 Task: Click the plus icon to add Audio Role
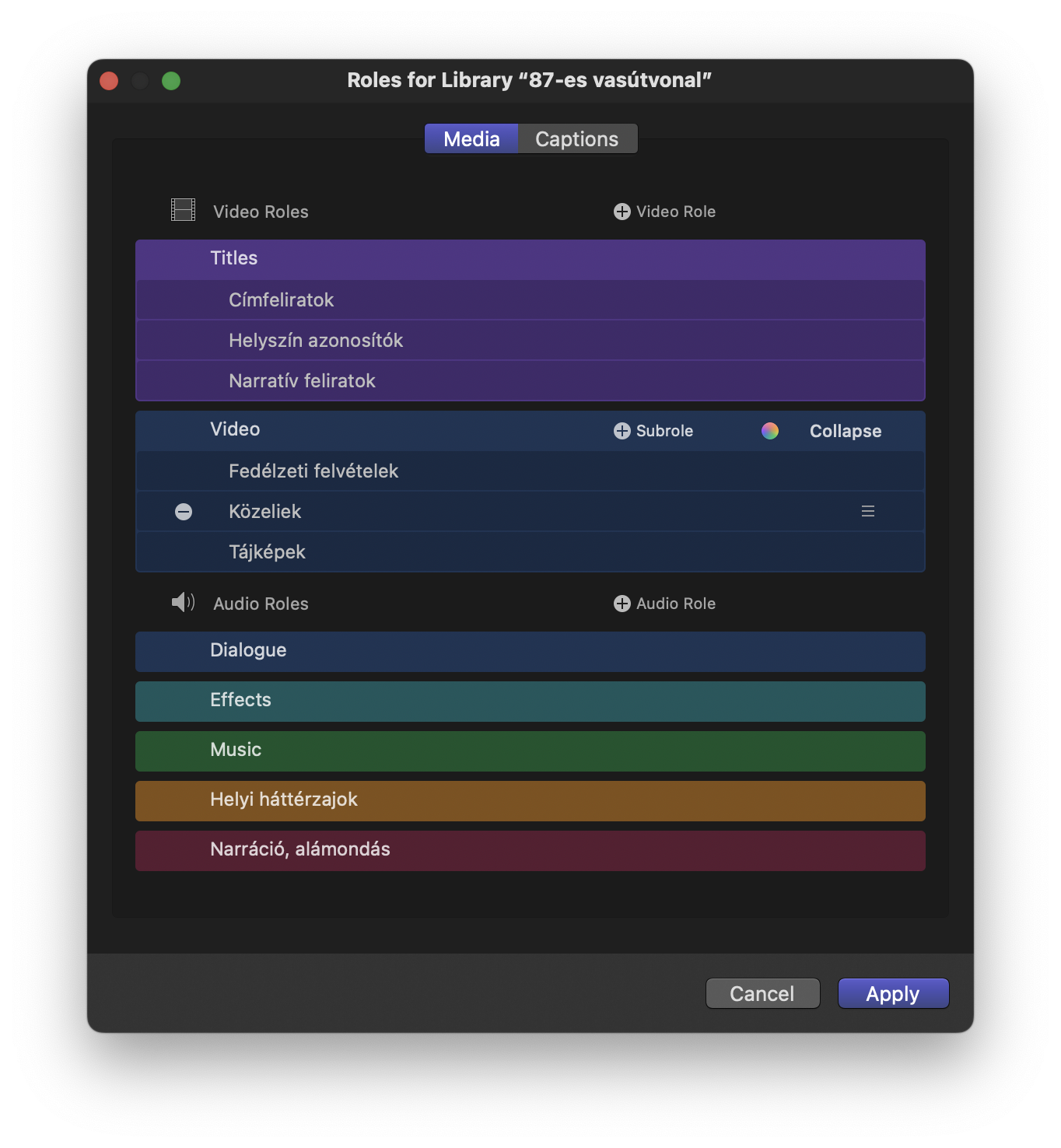point(622,604)
